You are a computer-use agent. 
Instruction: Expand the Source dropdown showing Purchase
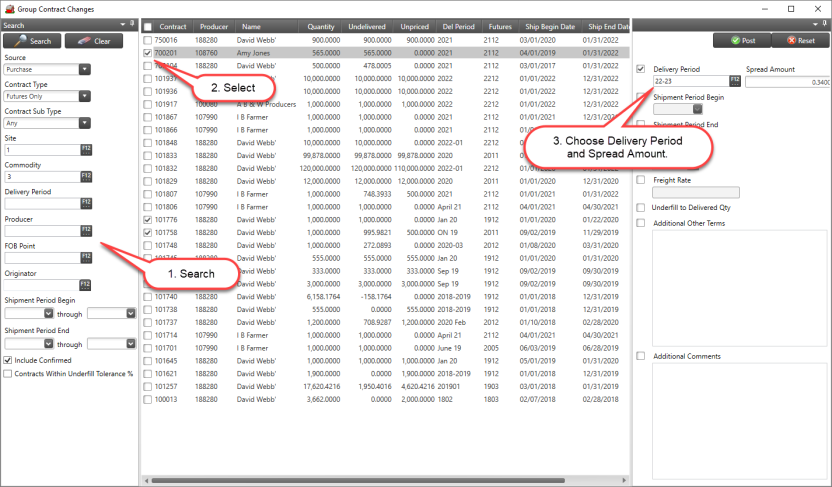pyautogui.click(x=85, y=69)
